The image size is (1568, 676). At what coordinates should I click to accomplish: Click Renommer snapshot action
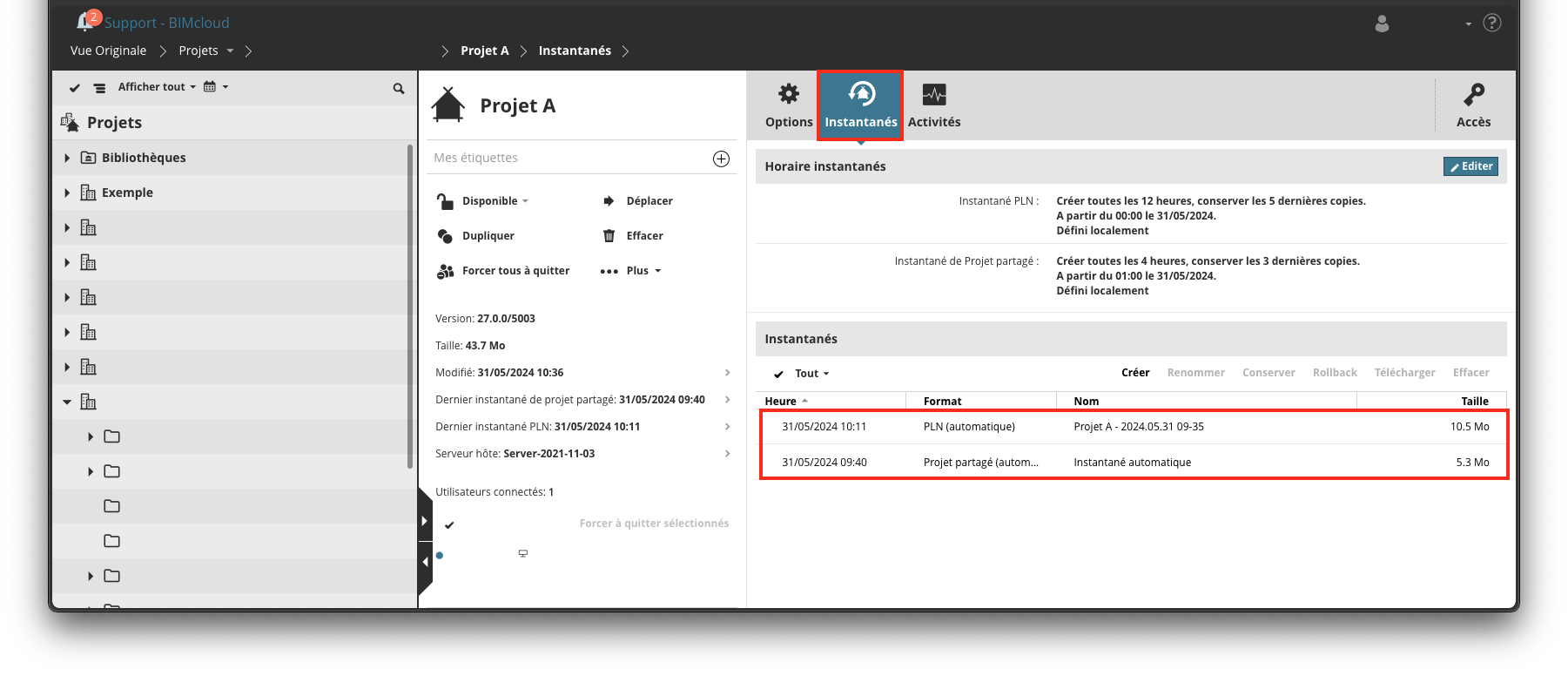click(1195, 373)
